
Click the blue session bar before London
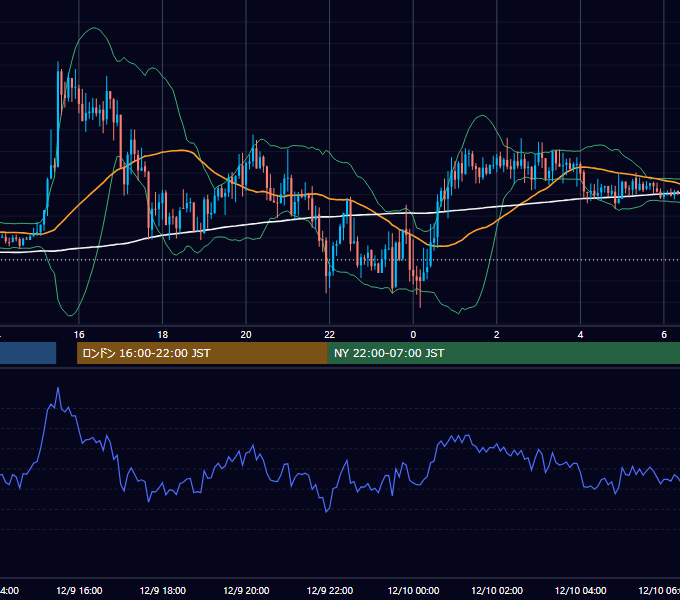[28, 353]
